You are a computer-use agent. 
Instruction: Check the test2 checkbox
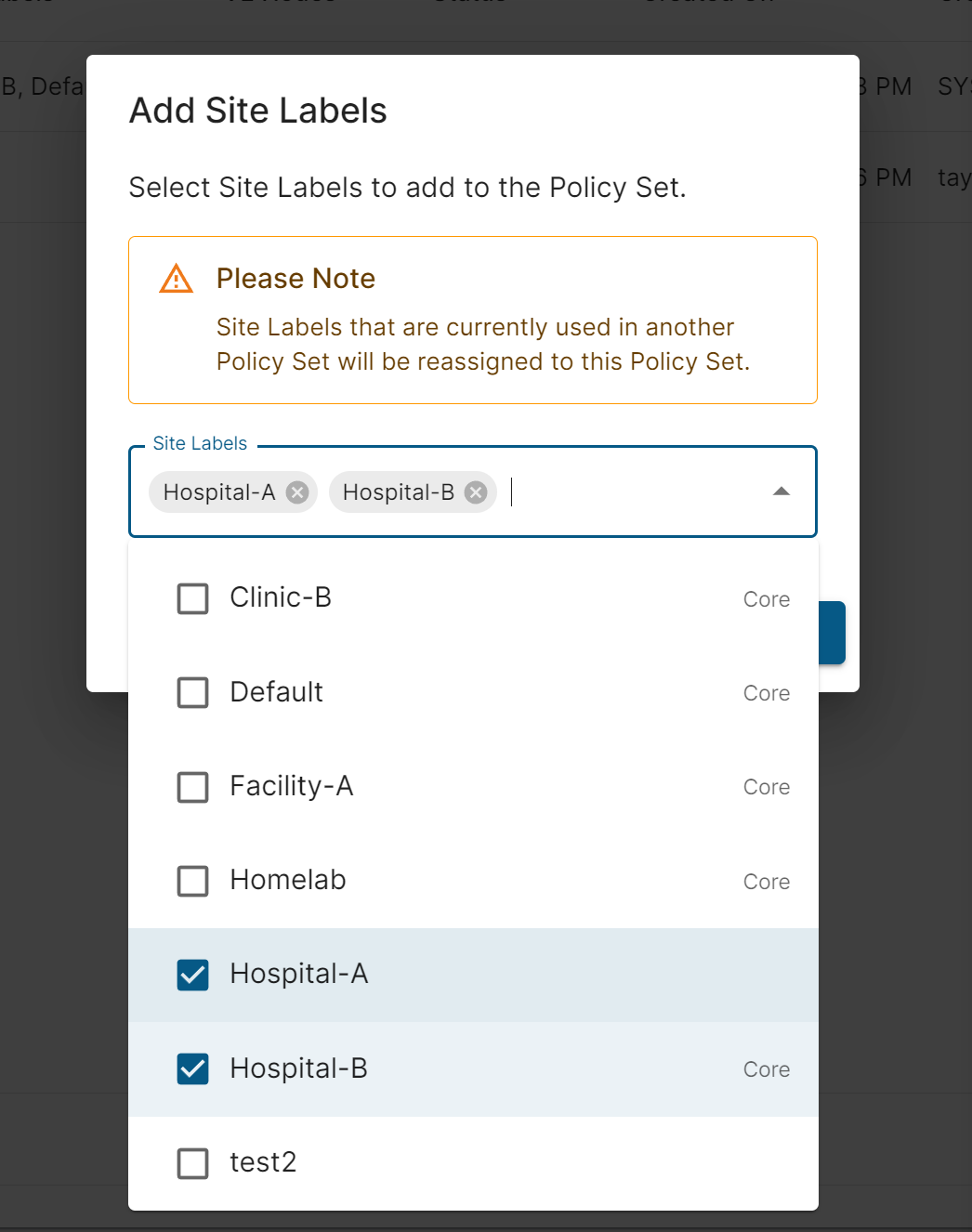(x=193, y=1163)
